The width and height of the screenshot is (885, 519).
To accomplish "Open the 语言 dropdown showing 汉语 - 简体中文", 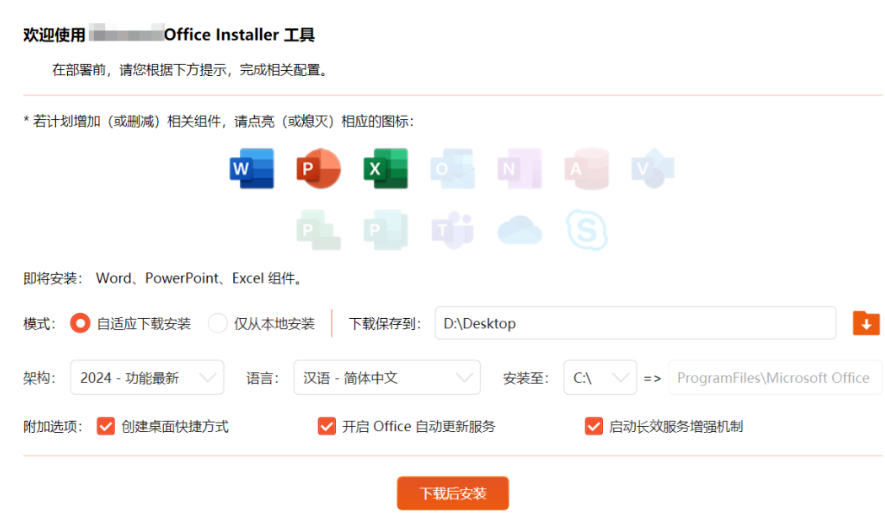I will coord(387,377).
